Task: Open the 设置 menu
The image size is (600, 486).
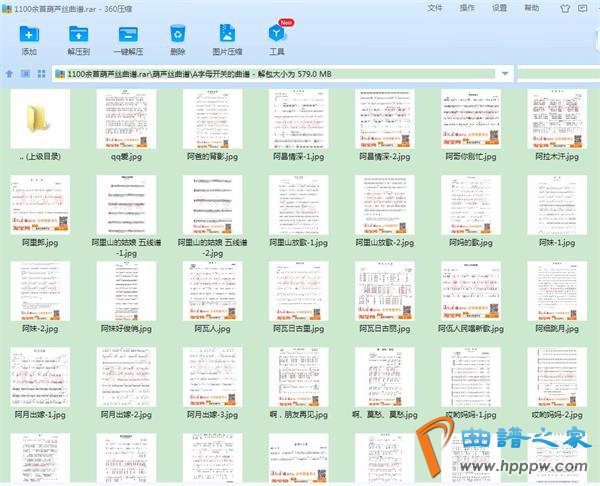Action: click(x=499, y=7)
